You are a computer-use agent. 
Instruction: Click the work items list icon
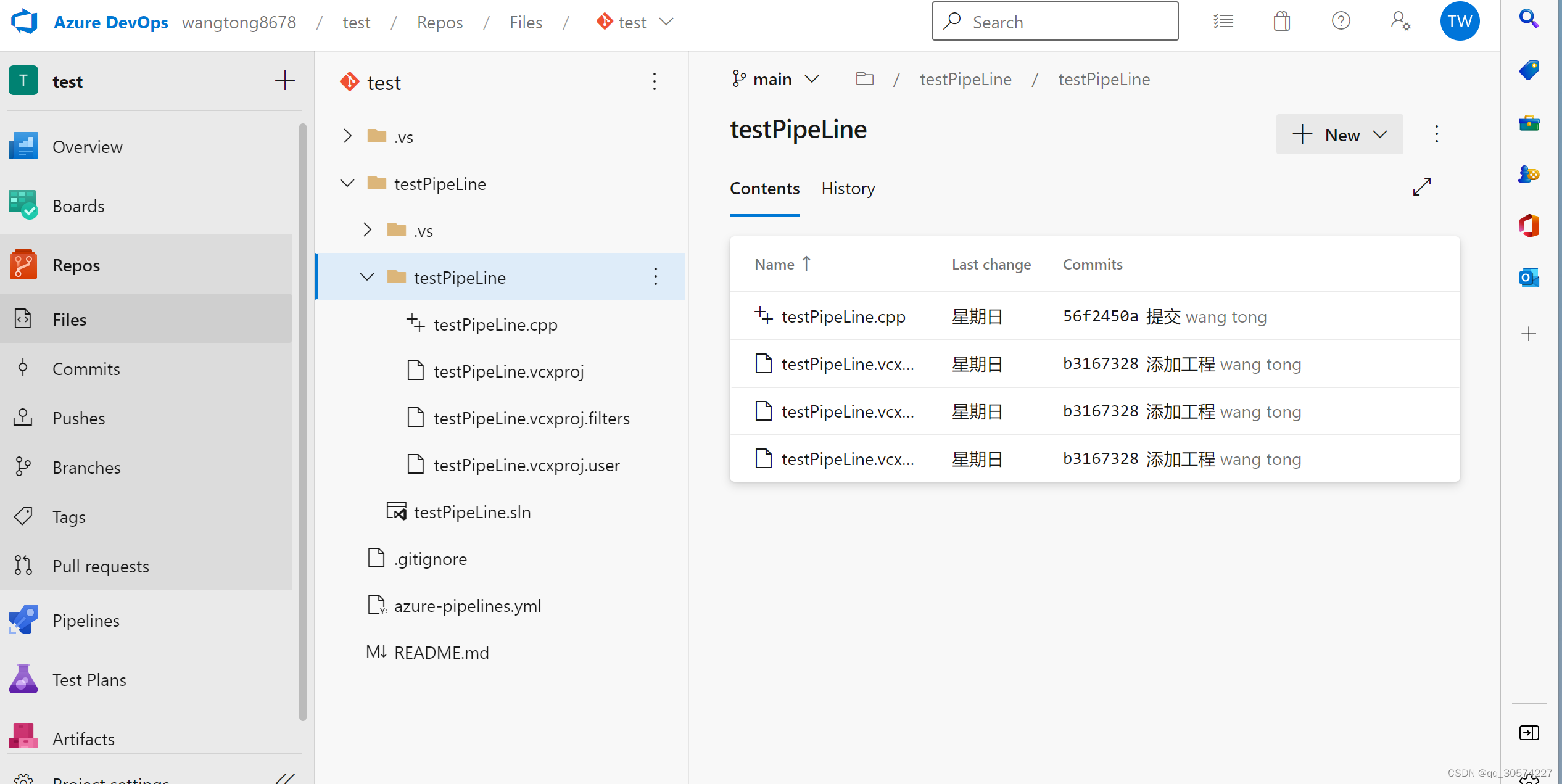pyautogui.click(x=1223, y=22)
